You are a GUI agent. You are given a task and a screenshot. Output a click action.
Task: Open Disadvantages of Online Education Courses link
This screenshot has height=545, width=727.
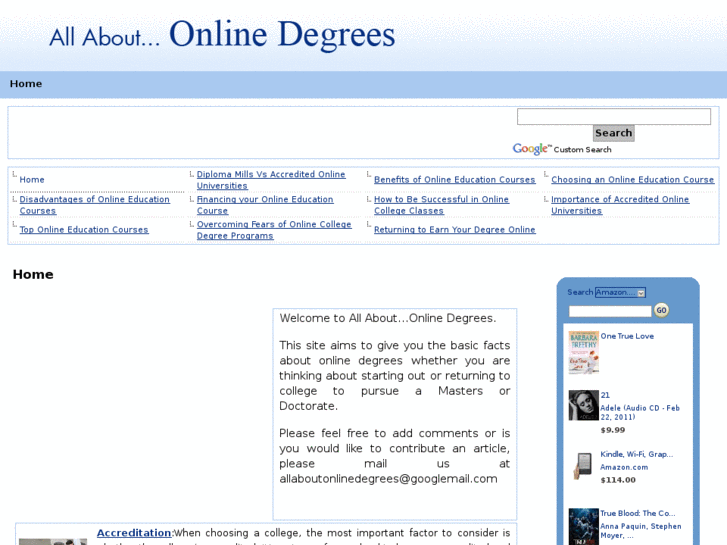[94, 205]
